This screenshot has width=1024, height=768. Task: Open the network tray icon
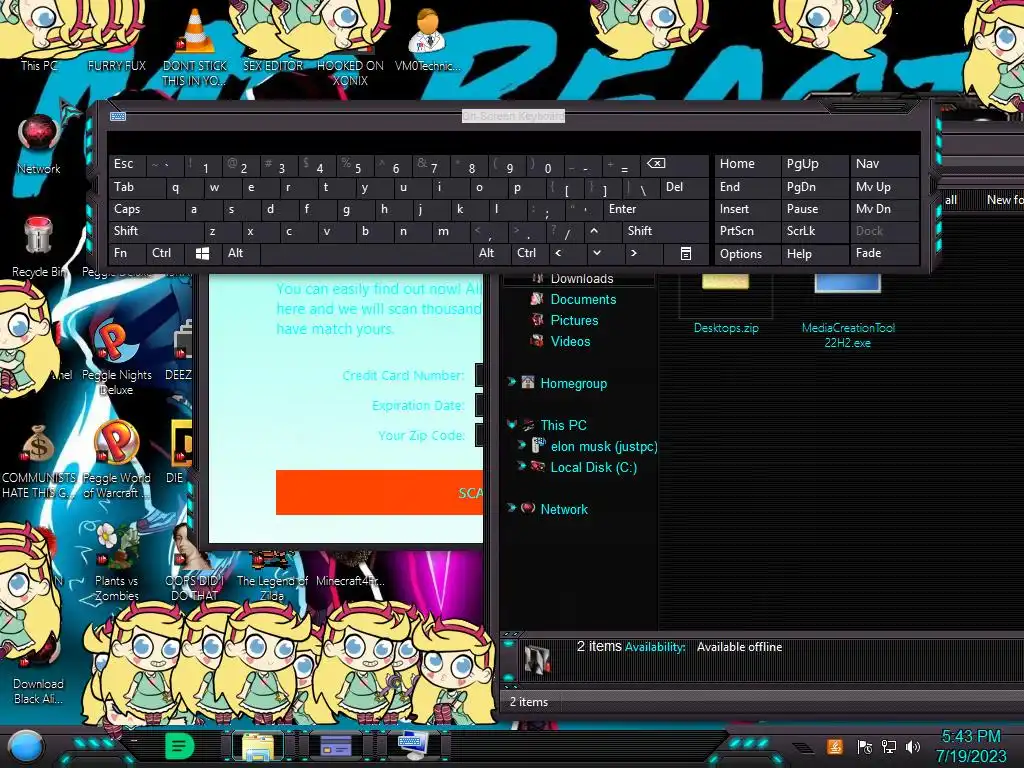coord(889,746)
